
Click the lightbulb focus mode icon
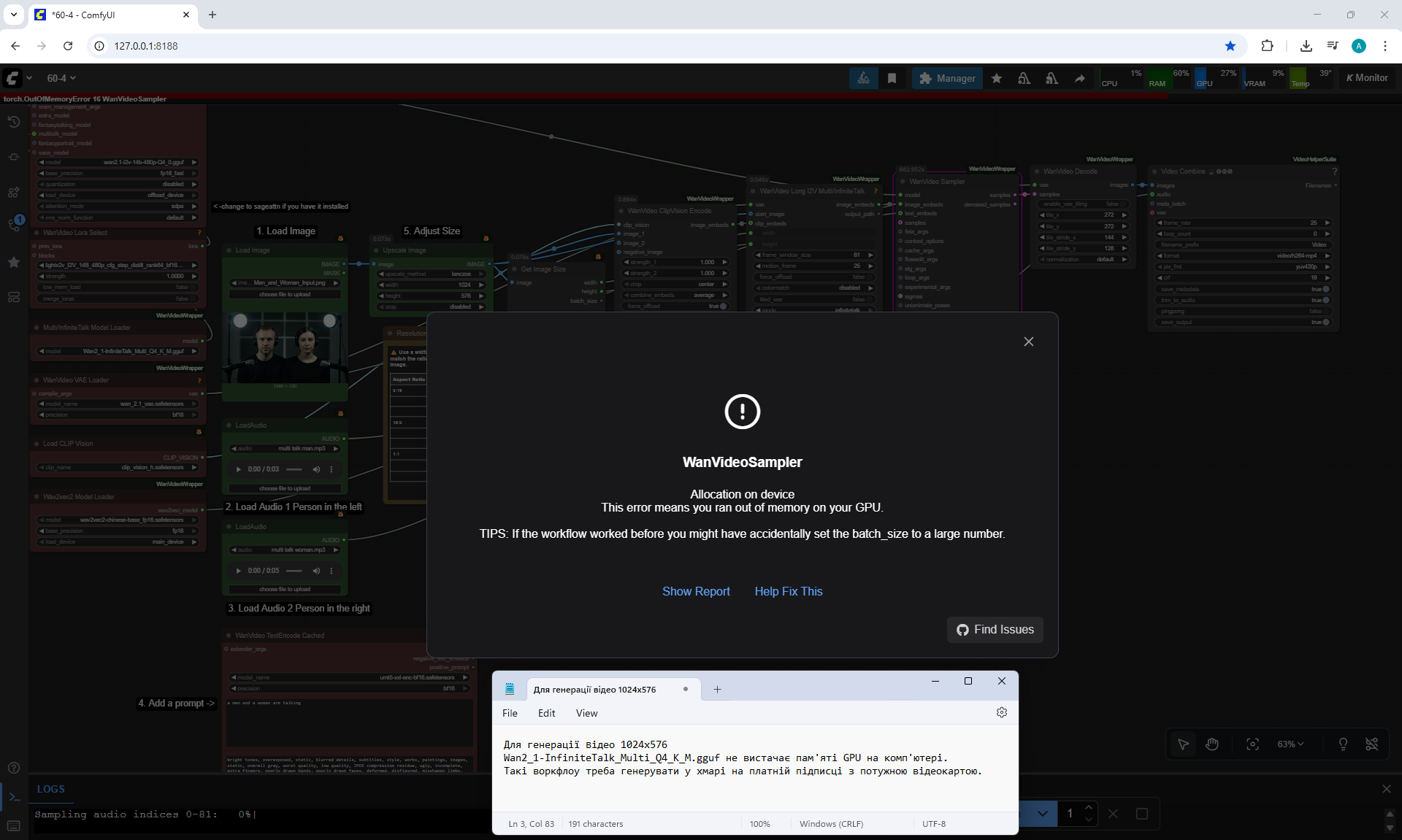(x=1343, y=744)
